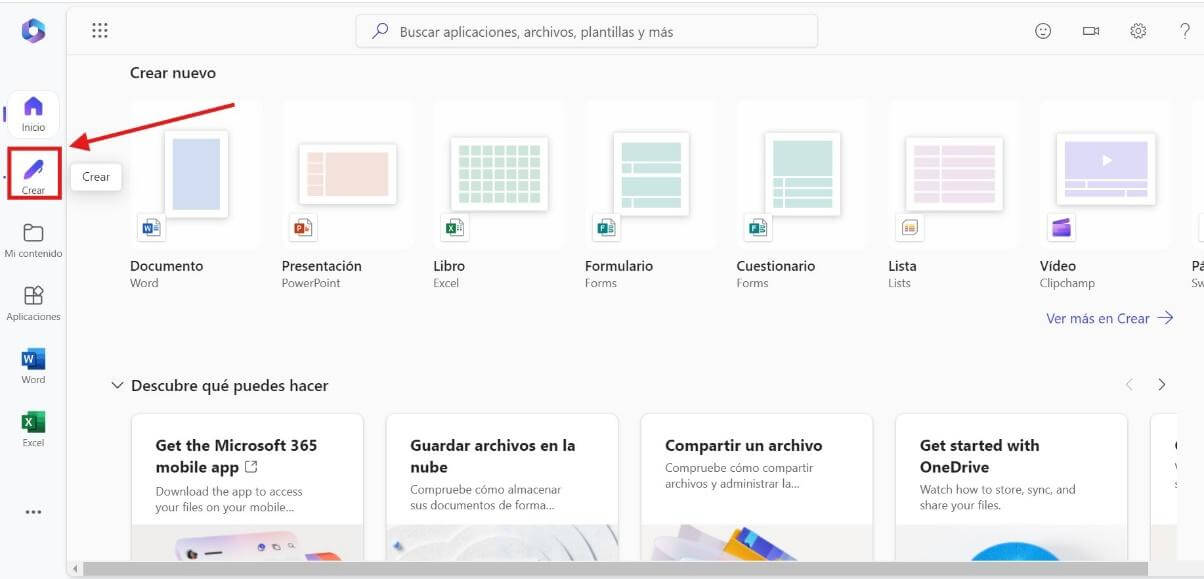Open Mi contenido folder in sidebar
The width and height of the screenshot is (1204, 579).
pos(33,241)
